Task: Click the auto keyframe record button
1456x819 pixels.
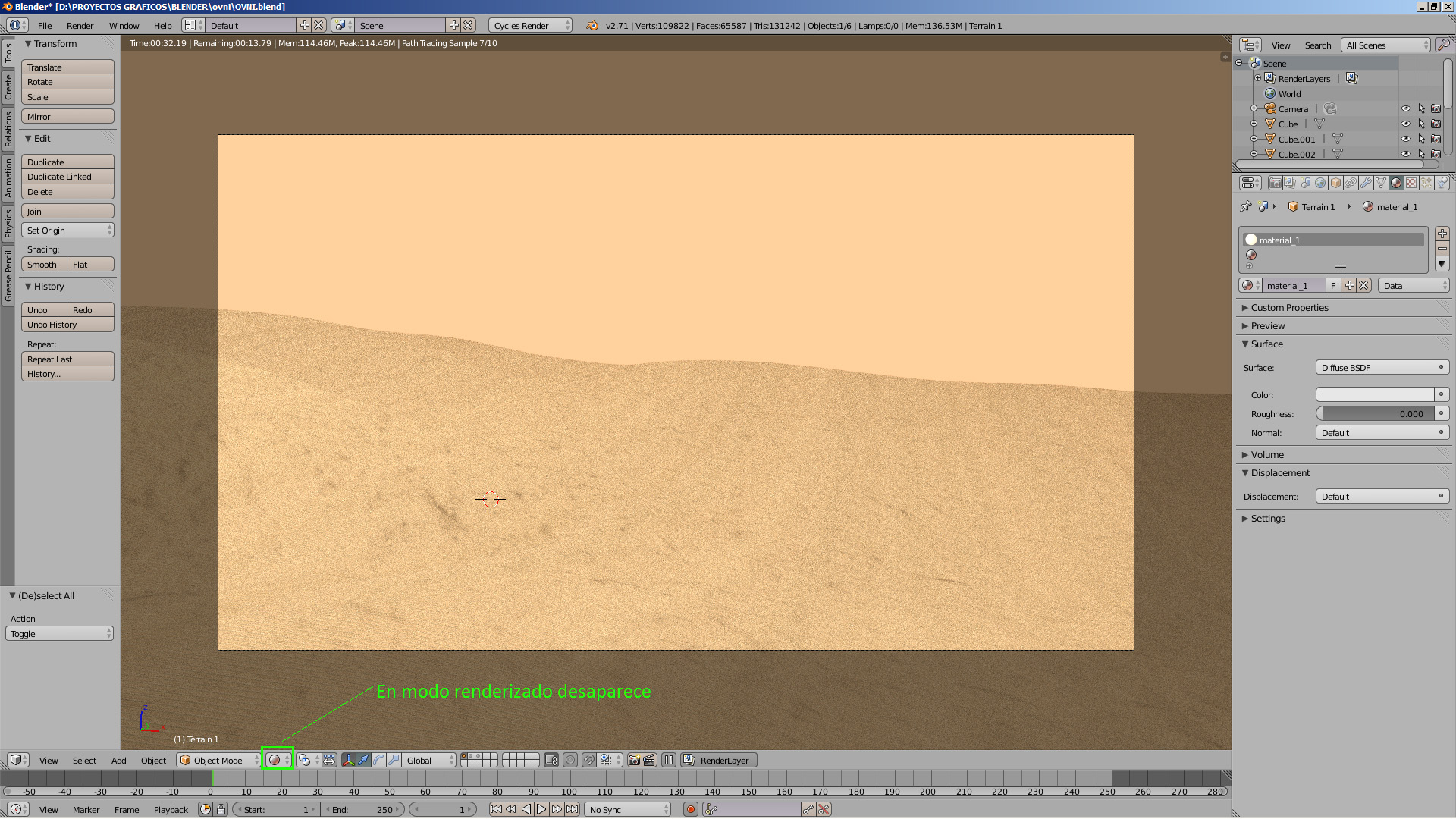Action: click(x=690, y=809)
